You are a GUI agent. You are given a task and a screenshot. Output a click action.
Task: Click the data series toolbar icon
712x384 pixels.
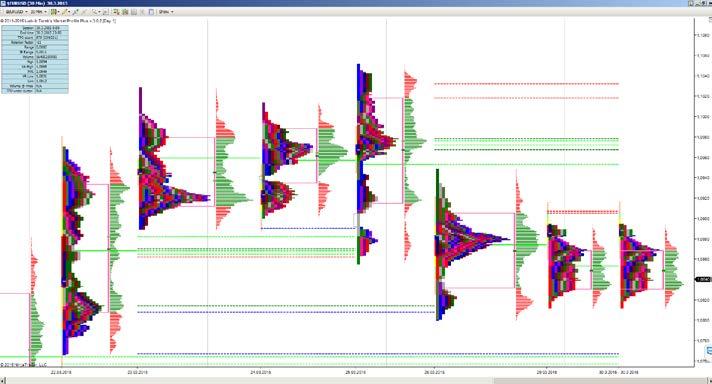tap(116, 12)
